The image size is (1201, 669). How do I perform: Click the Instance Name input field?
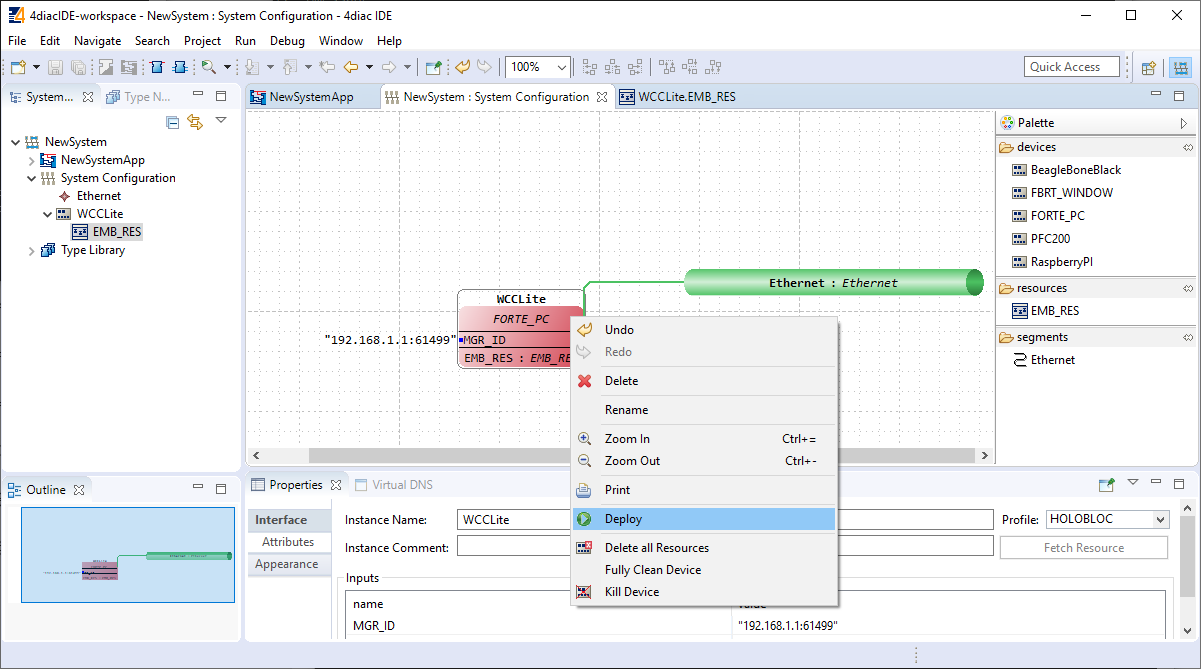pos(727,520)
